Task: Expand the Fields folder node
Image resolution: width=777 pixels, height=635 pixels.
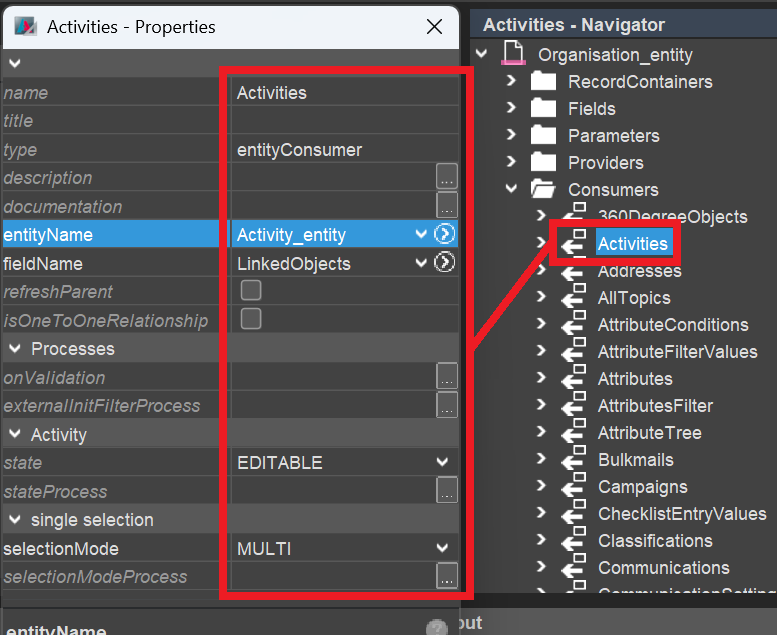Action: [x=512, y=108]
